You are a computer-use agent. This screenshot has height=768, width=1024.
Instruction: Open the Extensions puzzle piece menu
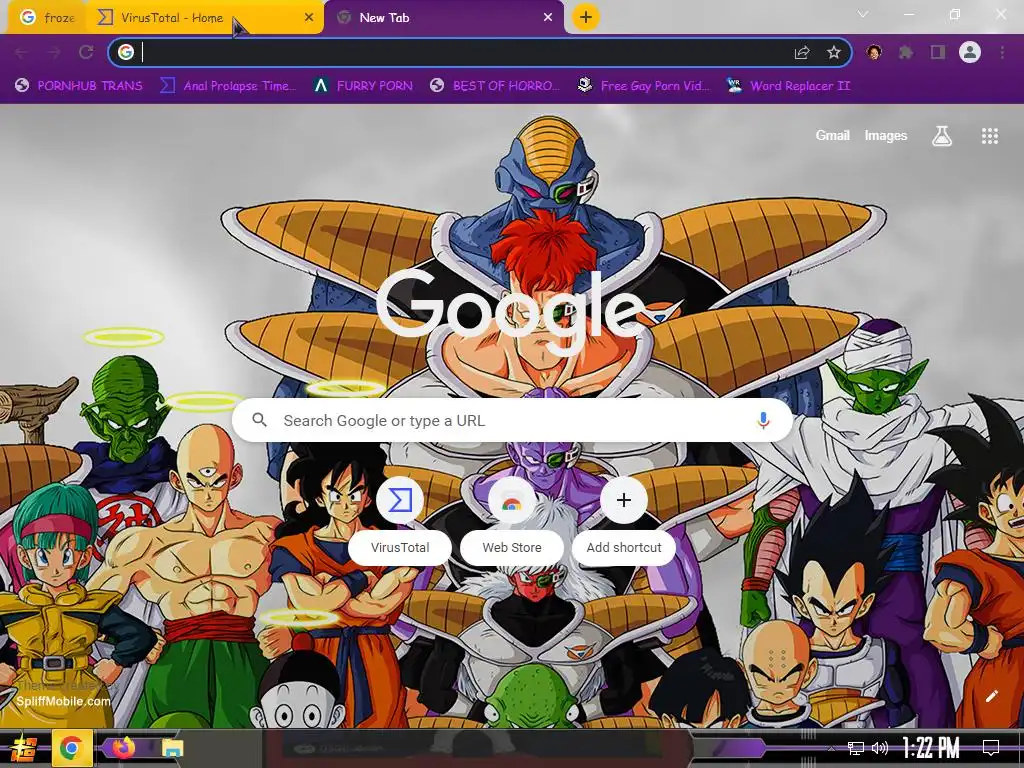click(905, 52)
